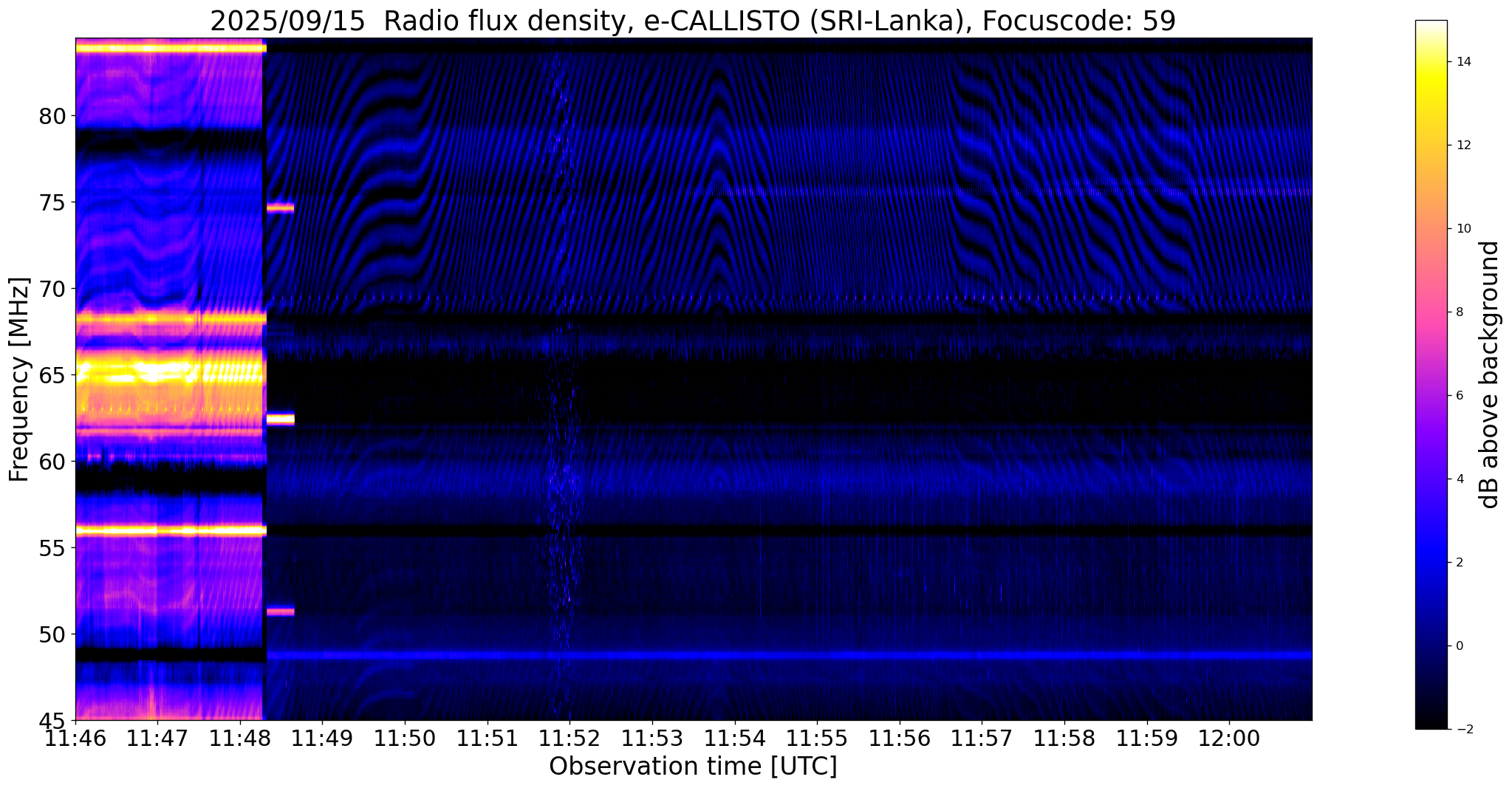Click the colorbar tick value 14
Viewport: 1512px width, 788px height.
pos(1463,62)
